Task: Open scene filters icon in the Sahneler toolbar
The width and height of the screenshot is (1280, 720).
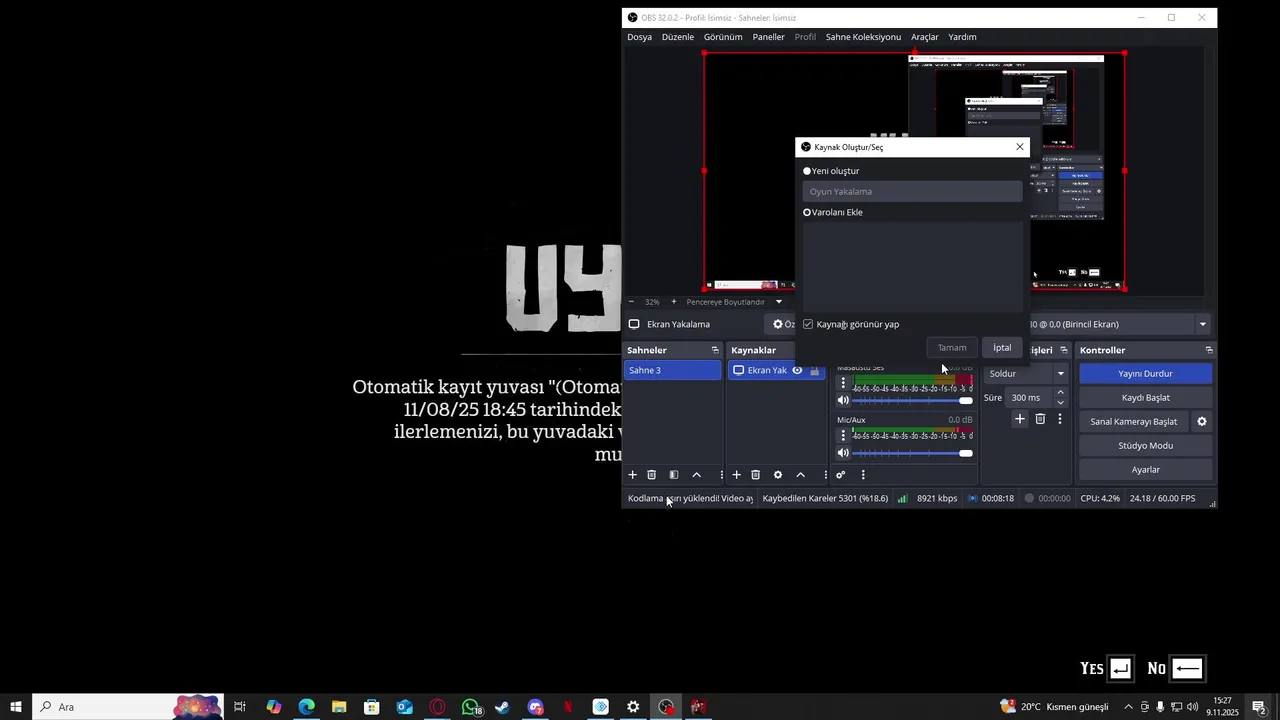Action: click(674, 475)
